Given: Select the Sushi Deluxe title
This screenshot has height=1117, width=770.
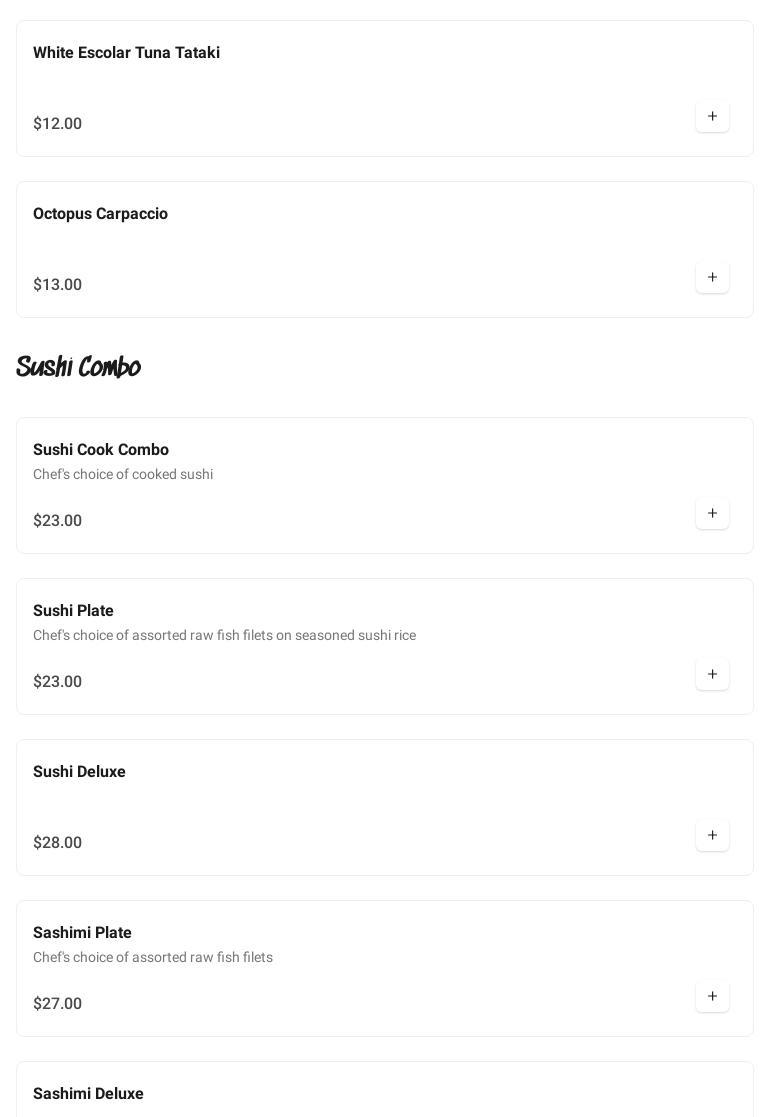Looking at the screenshot, I should pos(79,772).
